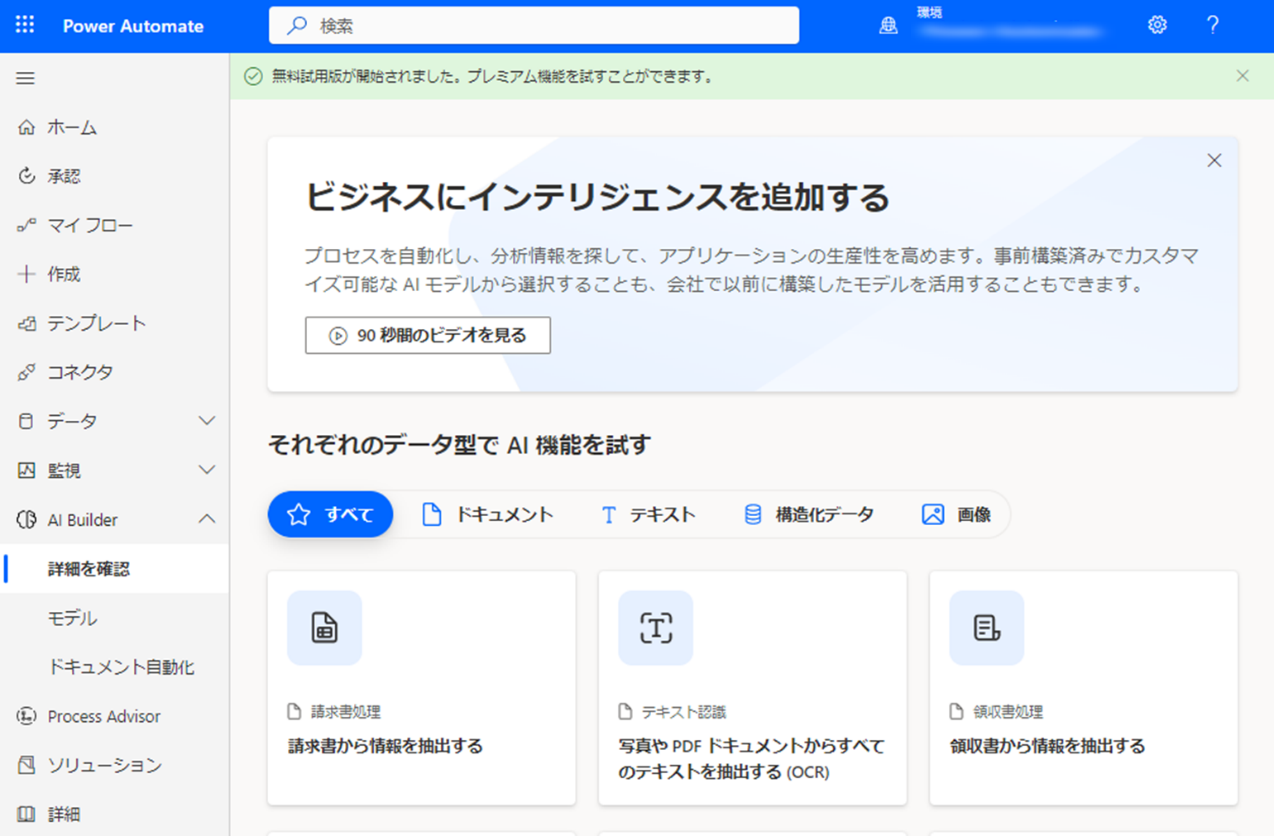Open 写真や PDF ドキュメント OCR card

[x=752, y=688]
